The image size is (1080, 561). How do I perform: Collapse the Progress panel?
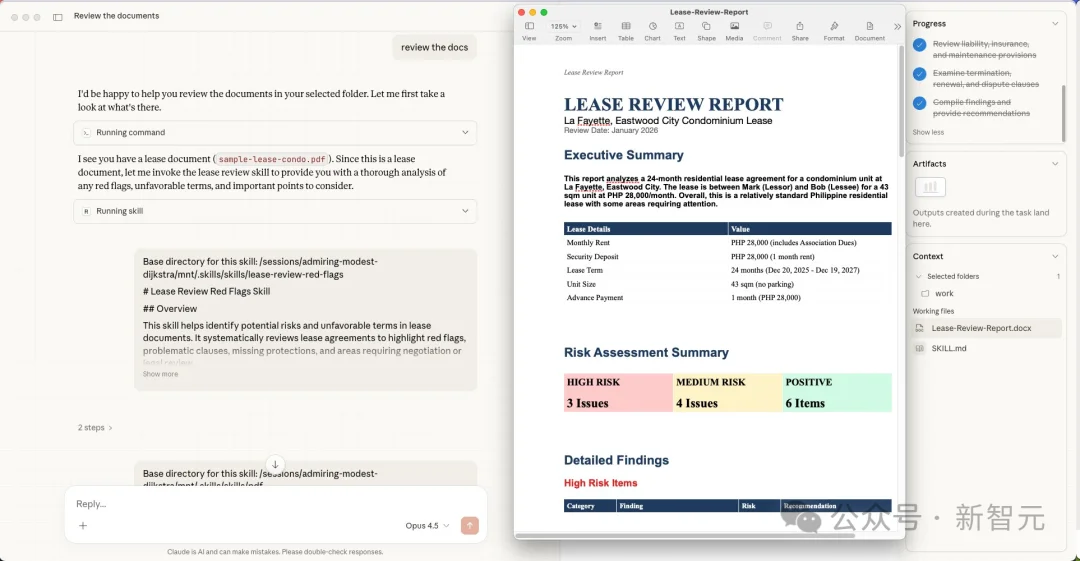tap(1055, 23)
